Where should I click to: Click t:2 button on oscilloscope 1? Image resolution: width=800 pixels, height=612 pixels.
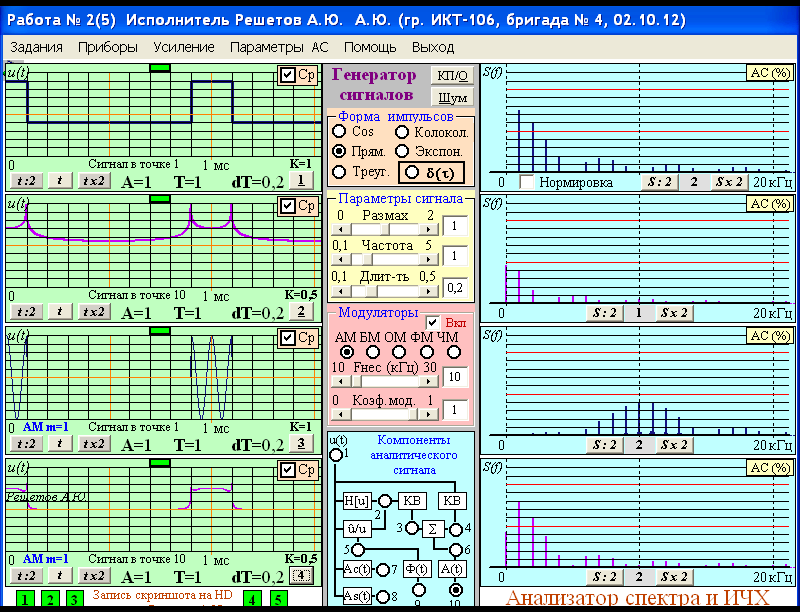click(x=27, y=181)
